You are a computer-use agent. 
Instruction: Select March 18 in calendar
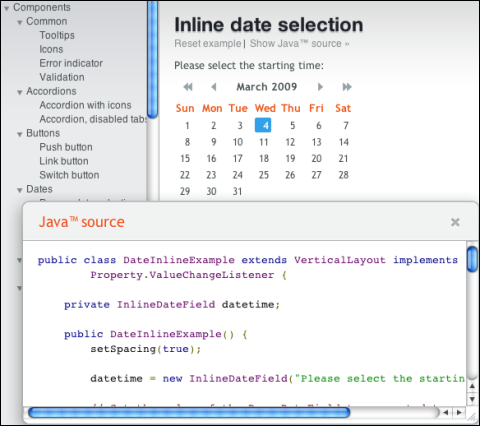pos(264,159)
